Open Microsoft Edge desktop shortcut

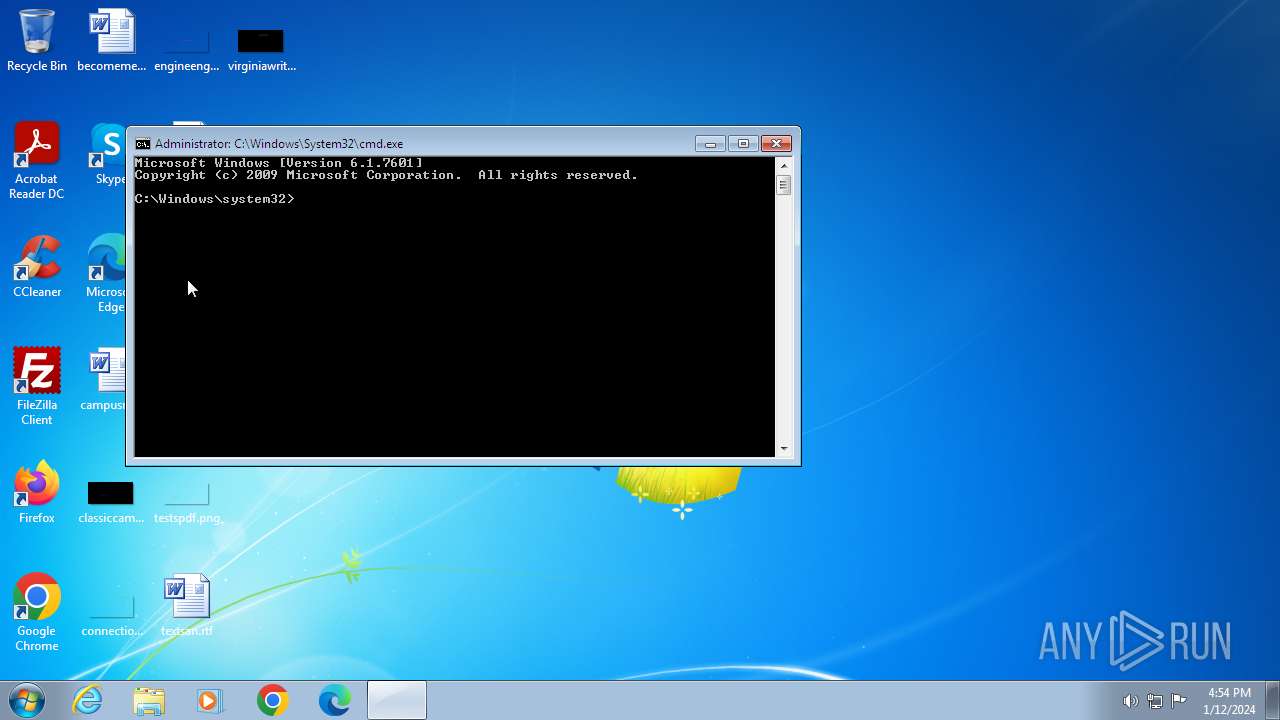[x=106, y=274]
